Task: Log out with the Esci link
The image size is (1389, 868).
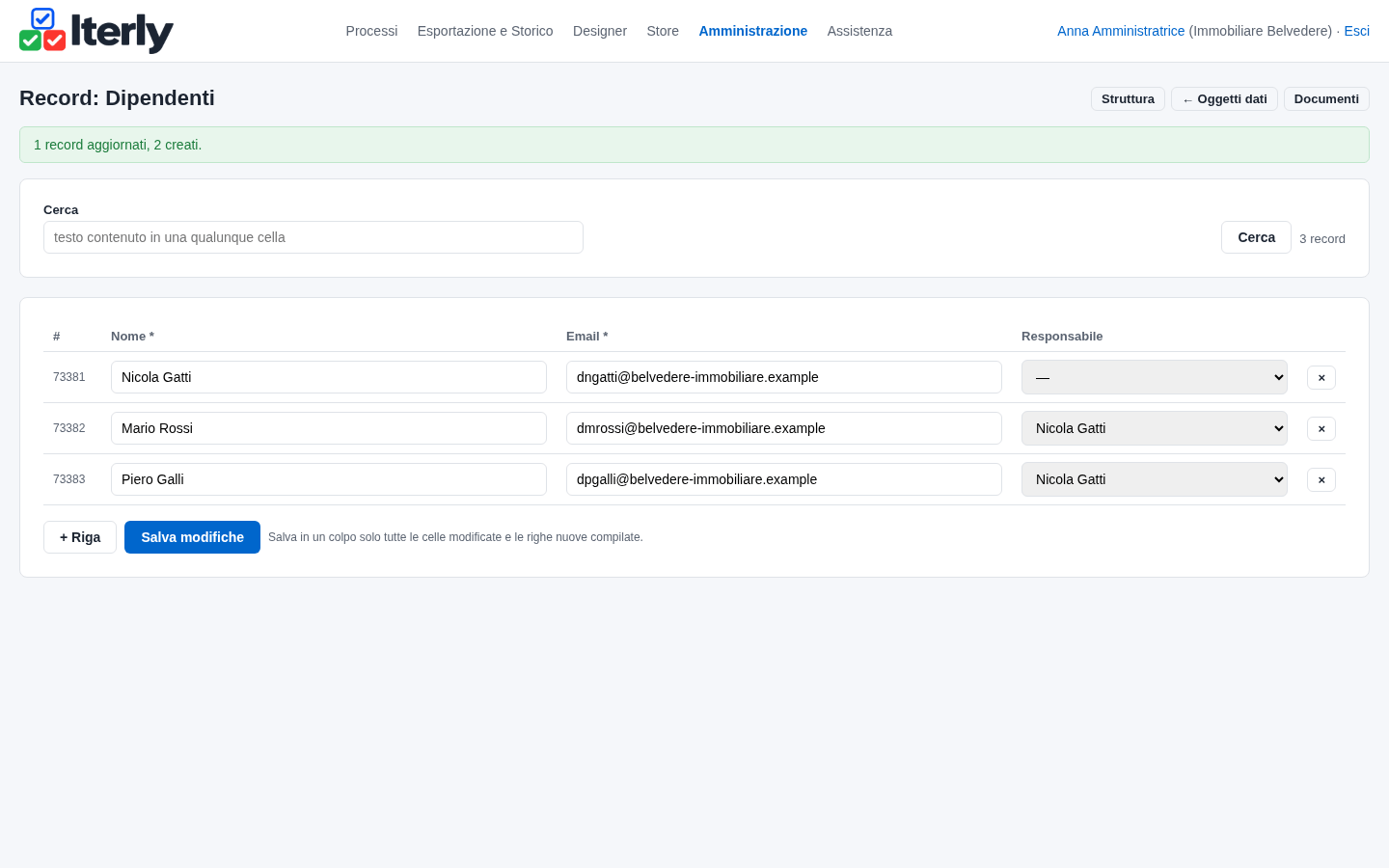Action: tap(1357, 31)
